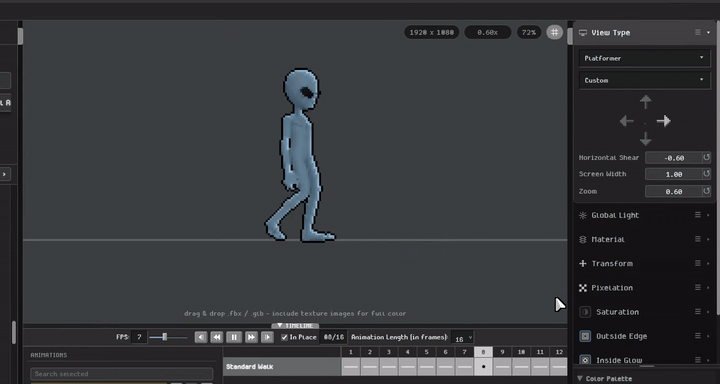Image resolution: width=720 pixels, height=384 pixels.
Task: Expand the left sidebar arrow button
Action: pyautogui.click(x=5, y=174)
